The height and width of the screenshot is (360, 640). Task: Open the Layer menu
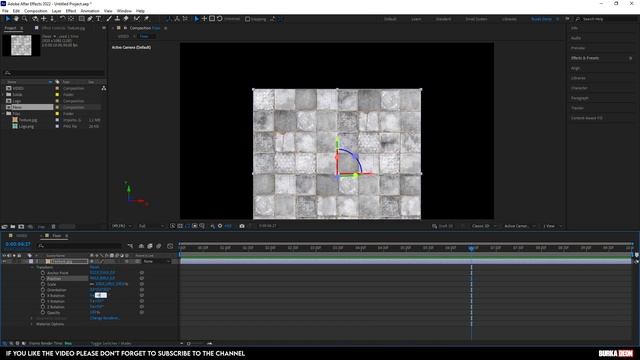[x=56, y=11]
